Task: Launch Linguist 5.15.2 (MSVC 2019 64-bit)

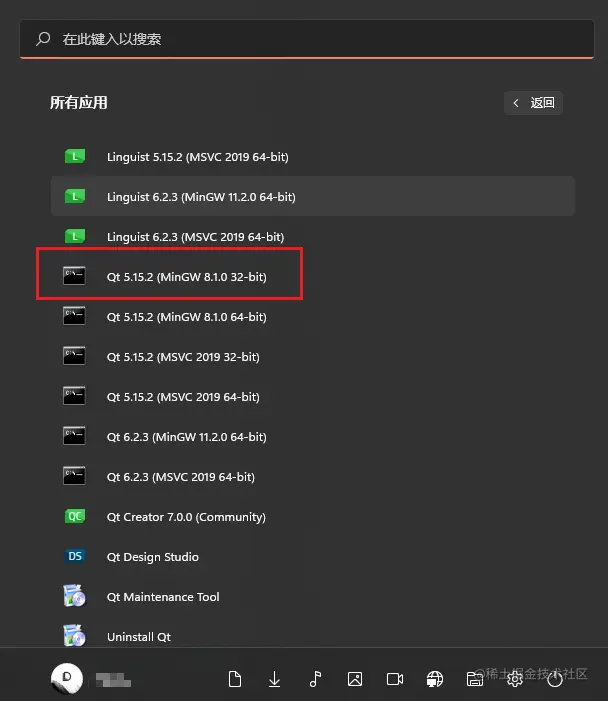Action: [x=312, y=156]
